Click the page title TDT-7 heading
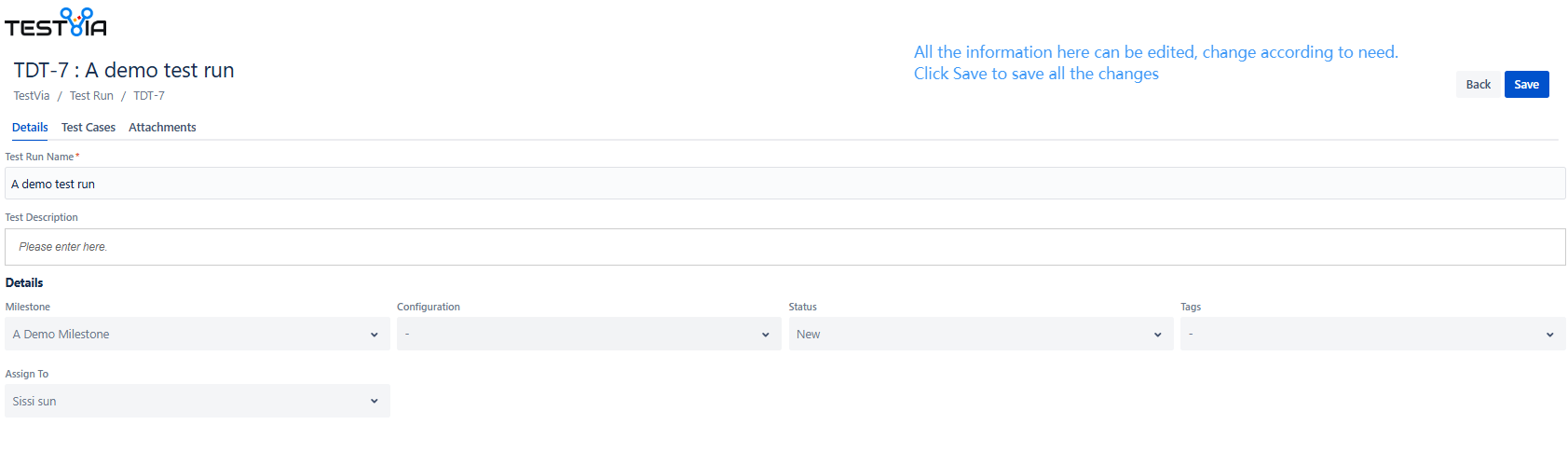This screenshot has height=466, width=1568. click(124, 71)
